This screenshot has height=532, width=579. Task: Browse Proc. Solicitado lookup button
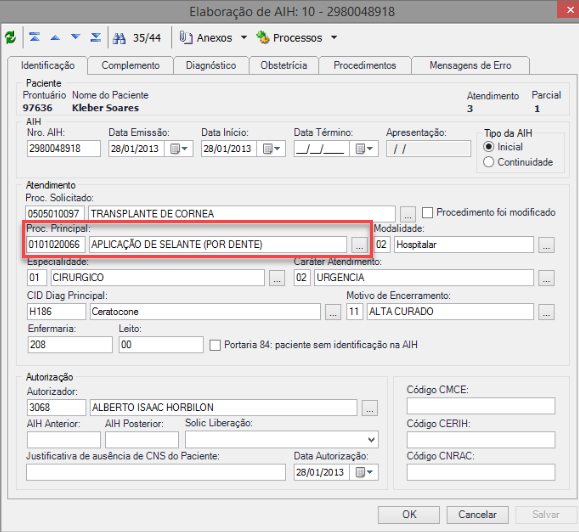tap(408, 214)
